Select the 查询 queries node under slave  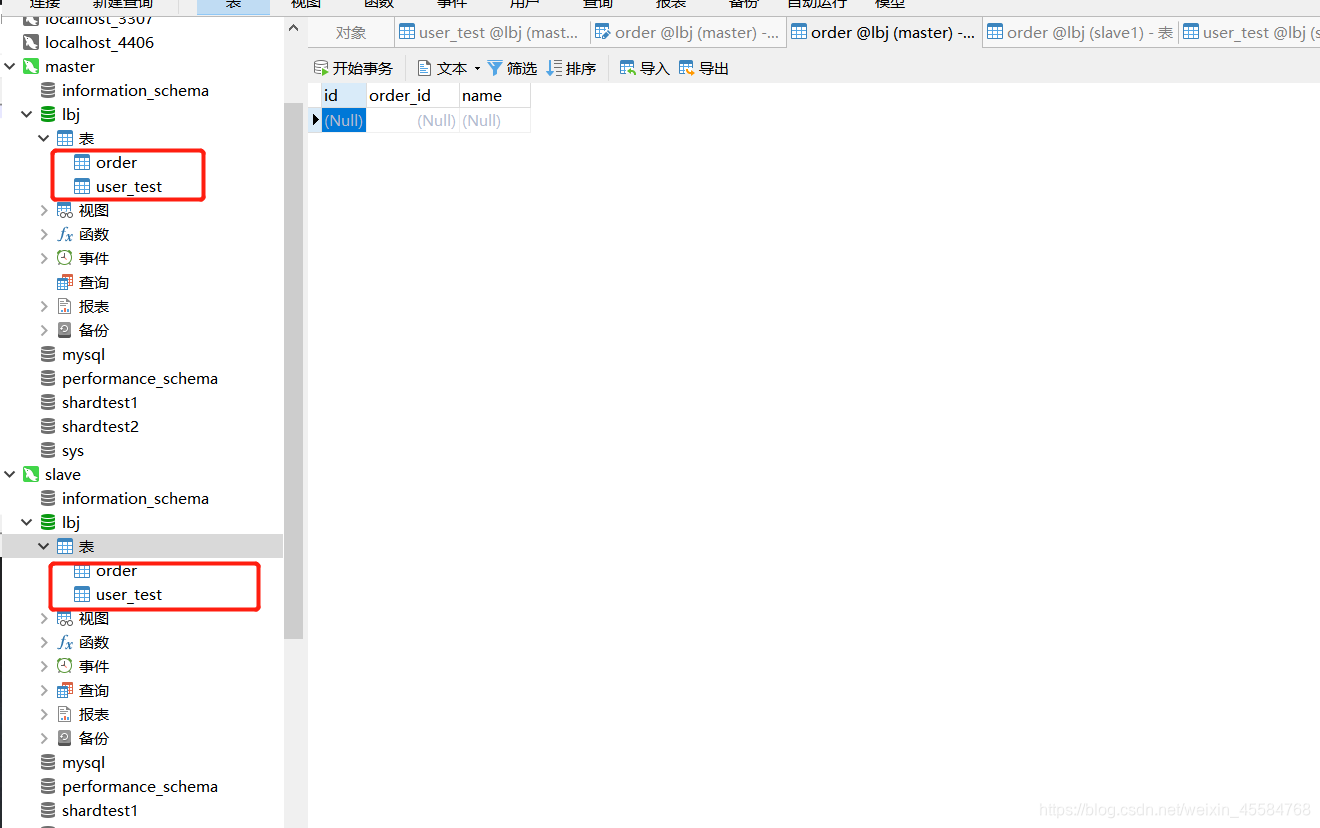point(94,690)
